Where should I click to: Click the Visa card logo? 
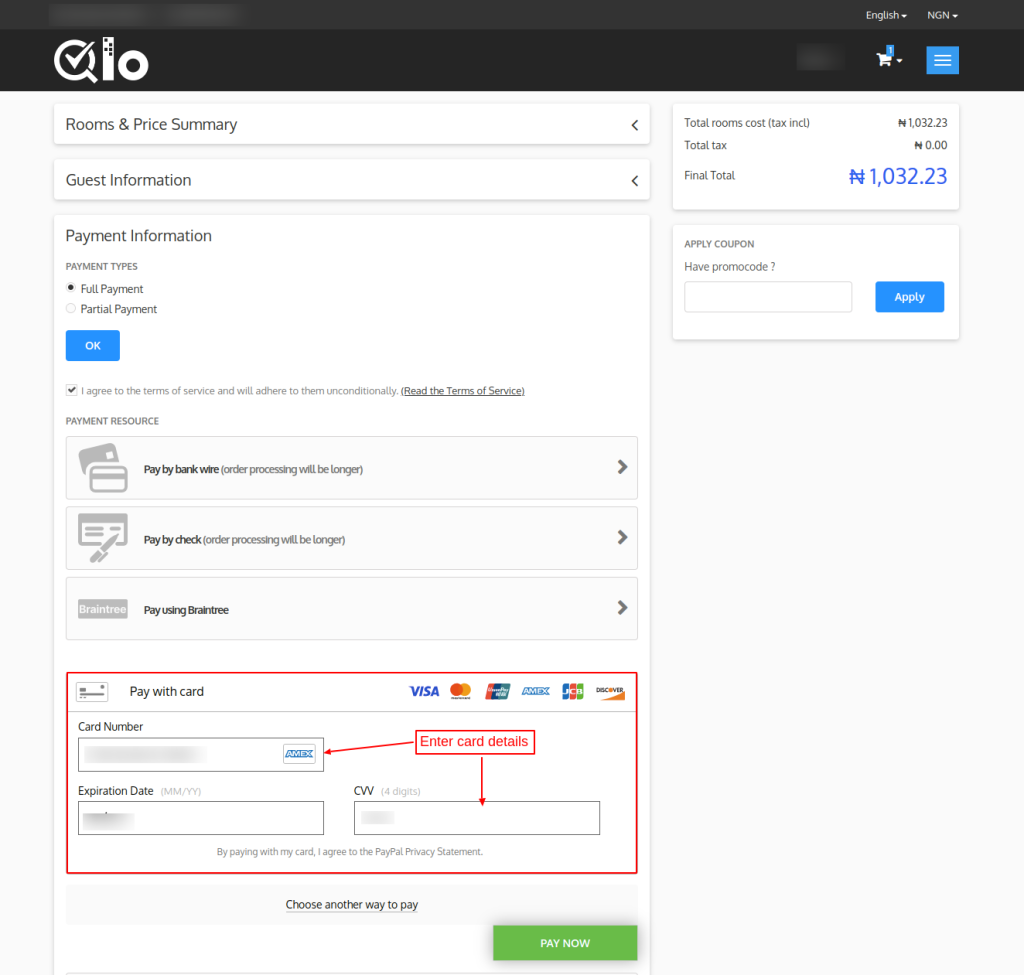pos(424,691)
